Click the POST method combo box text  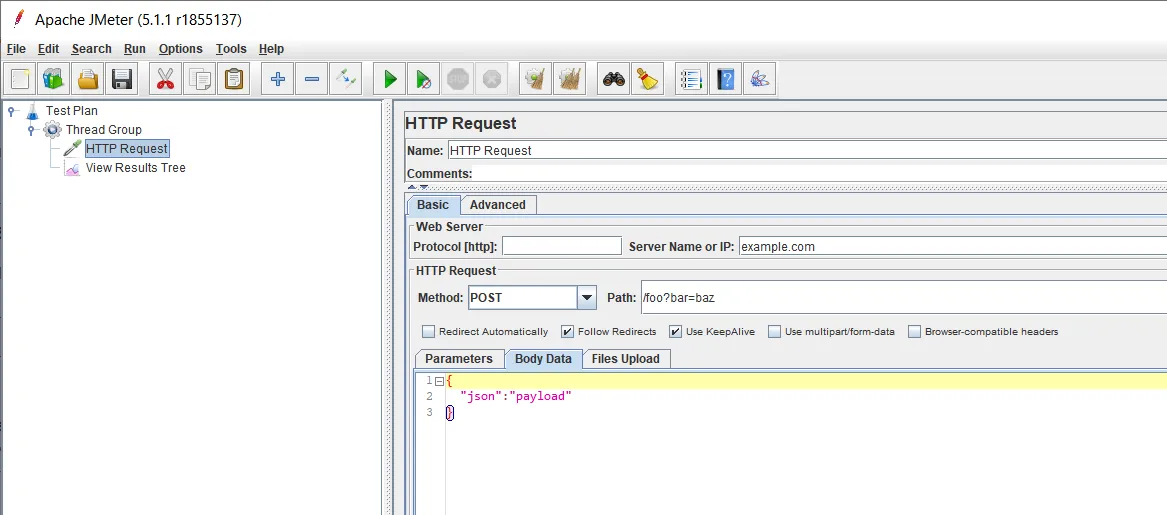pyautogui.click(x=522, y=298)
